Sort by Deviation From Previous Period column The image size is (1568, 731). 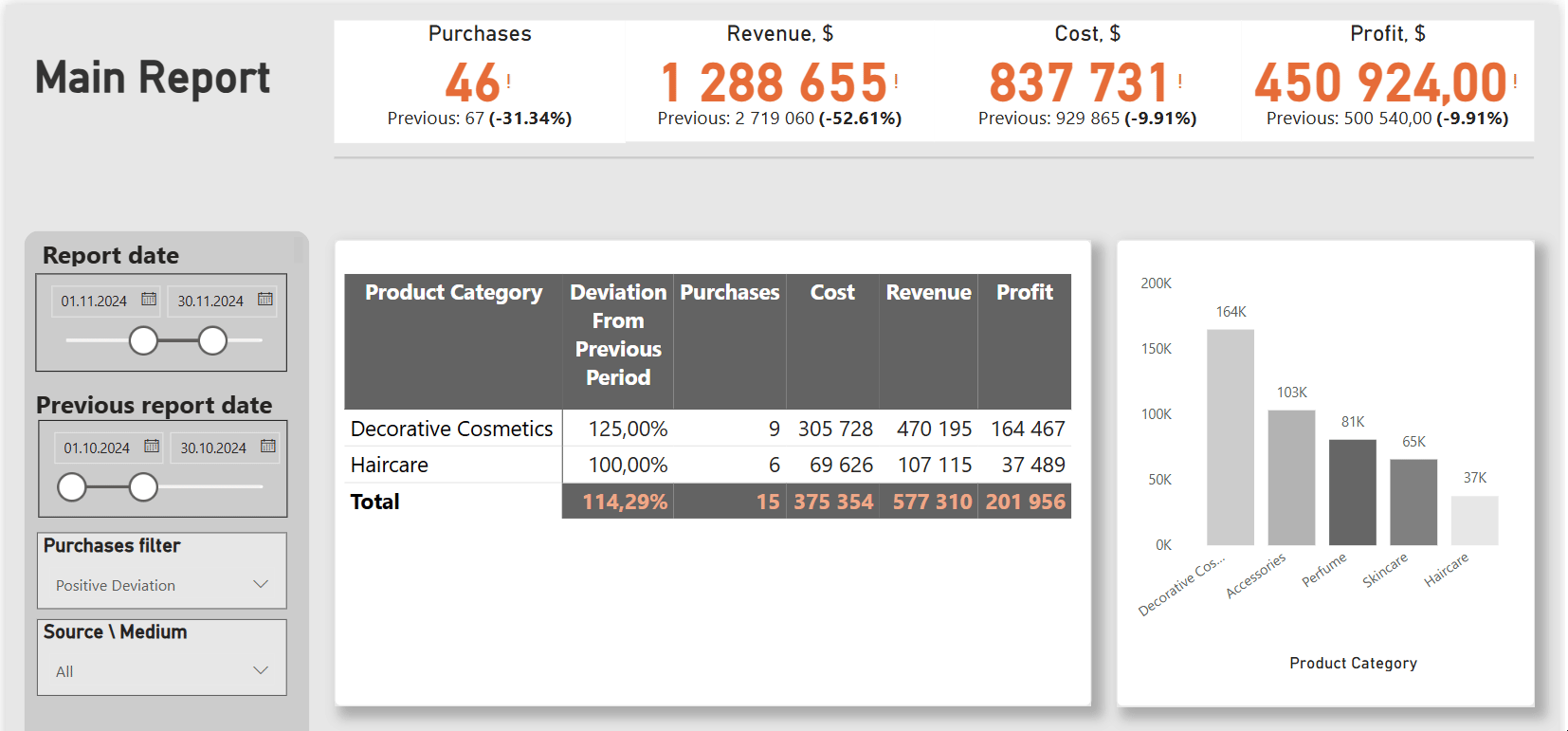click(x=618, y=335)
